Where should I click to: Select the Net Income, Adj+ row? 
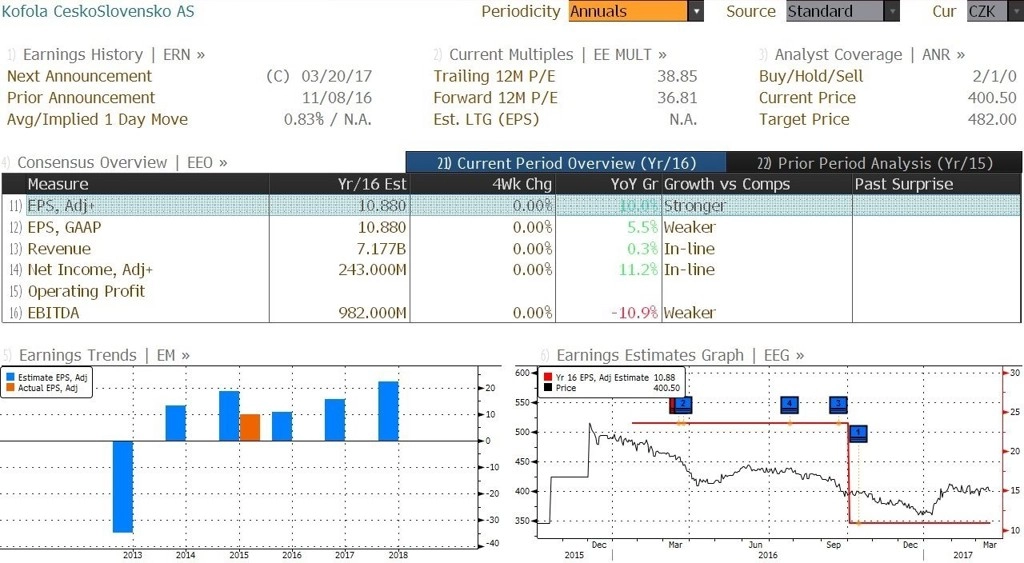[511, 270]
